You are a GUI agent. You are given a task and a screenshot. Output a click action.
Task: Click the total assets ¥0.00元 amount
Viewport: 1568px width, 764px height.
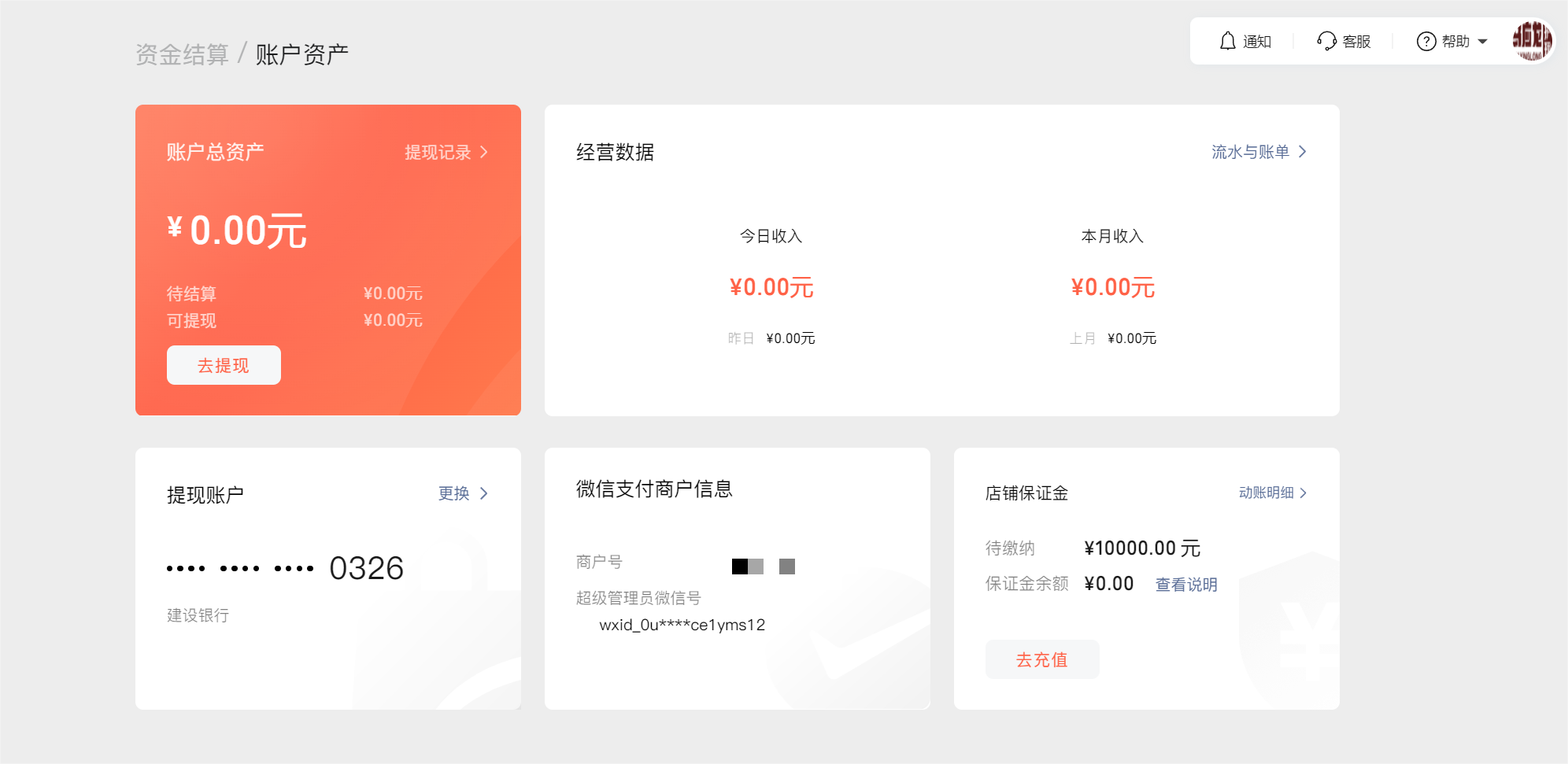pyautogui.click(x=237, y=231)
